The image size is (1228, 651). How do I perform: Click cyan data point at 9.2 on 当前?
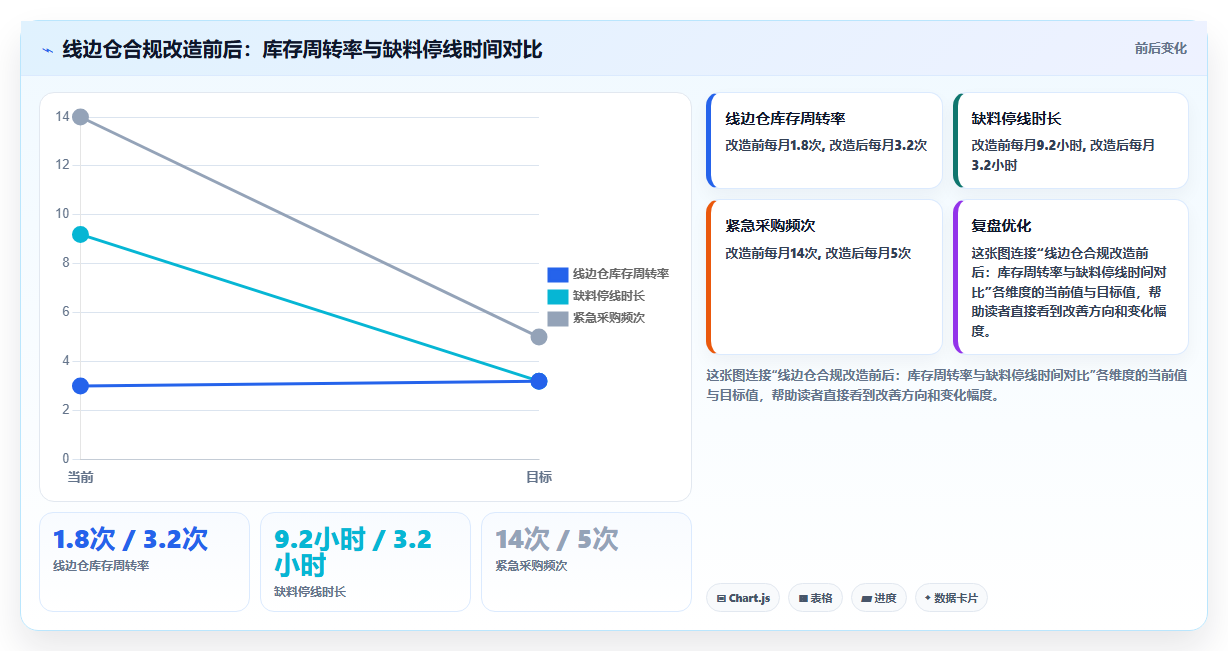[81, 234]
